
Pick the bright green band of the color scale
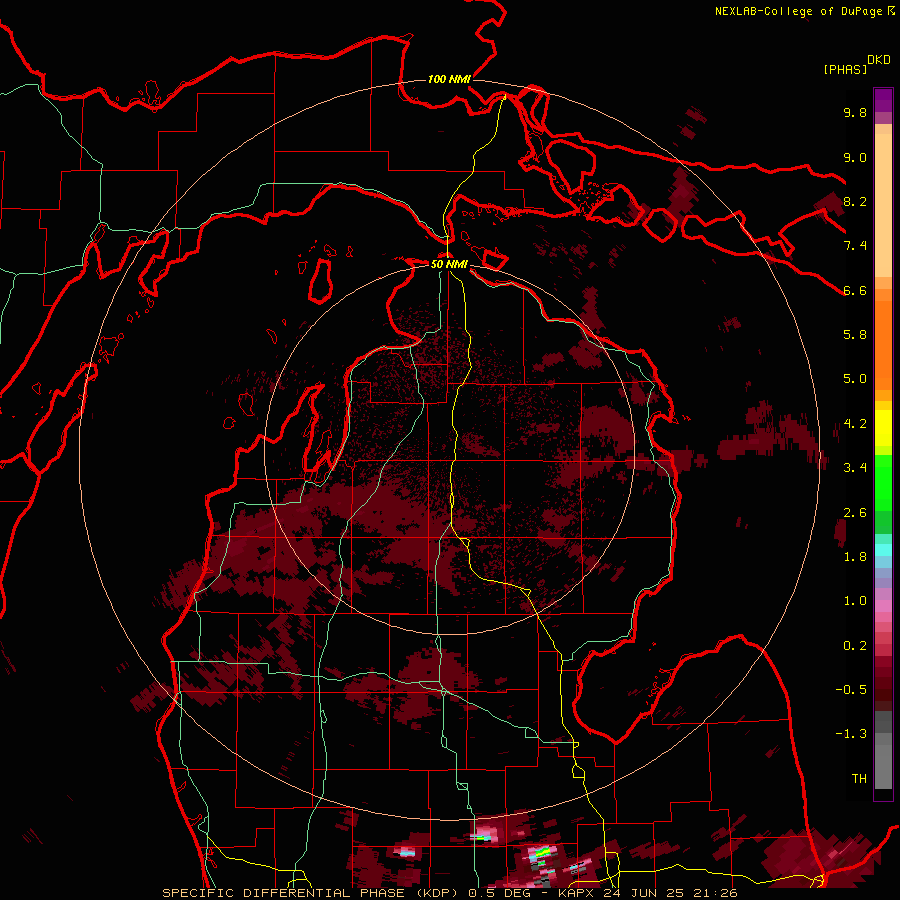(883, 483)
